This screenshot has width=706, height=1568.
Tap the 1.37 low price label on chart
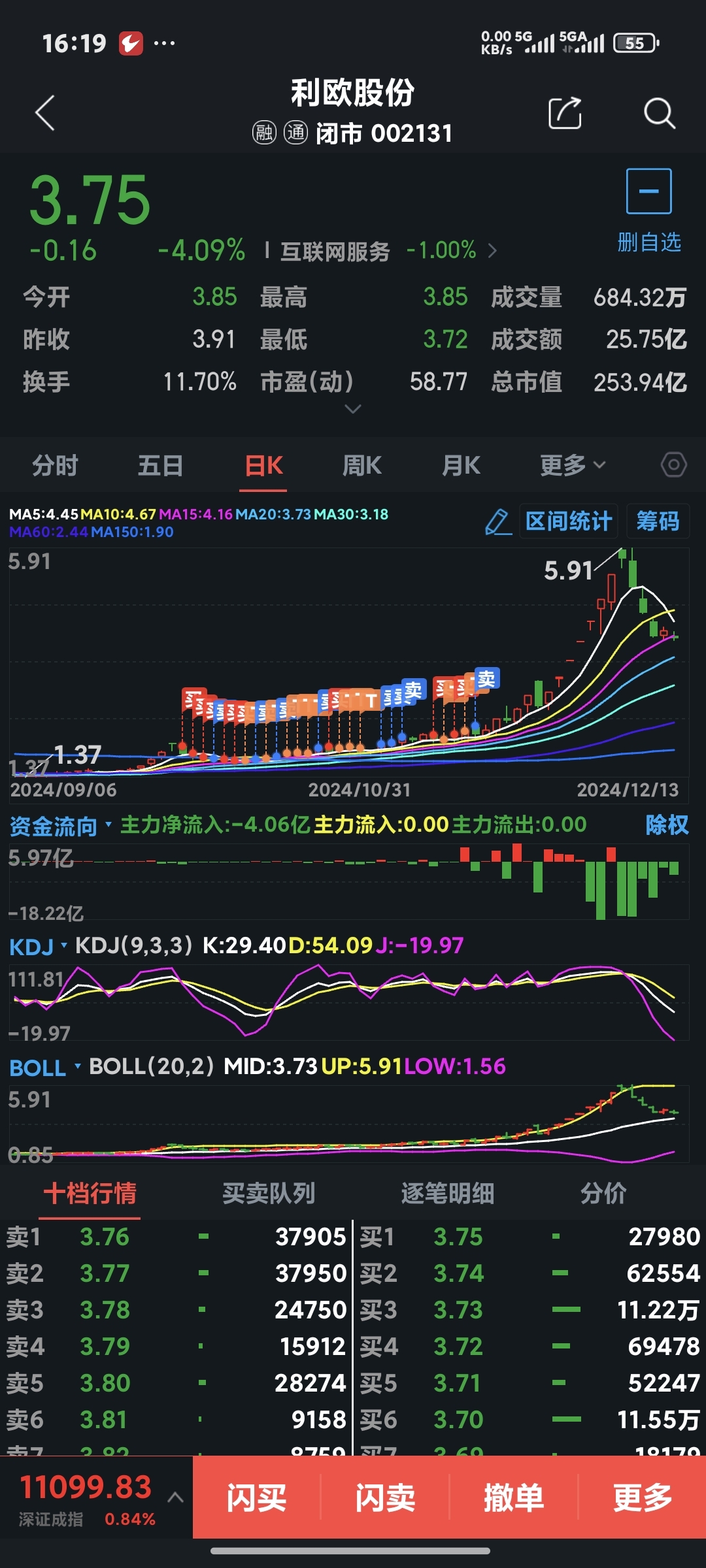[78, 755]
